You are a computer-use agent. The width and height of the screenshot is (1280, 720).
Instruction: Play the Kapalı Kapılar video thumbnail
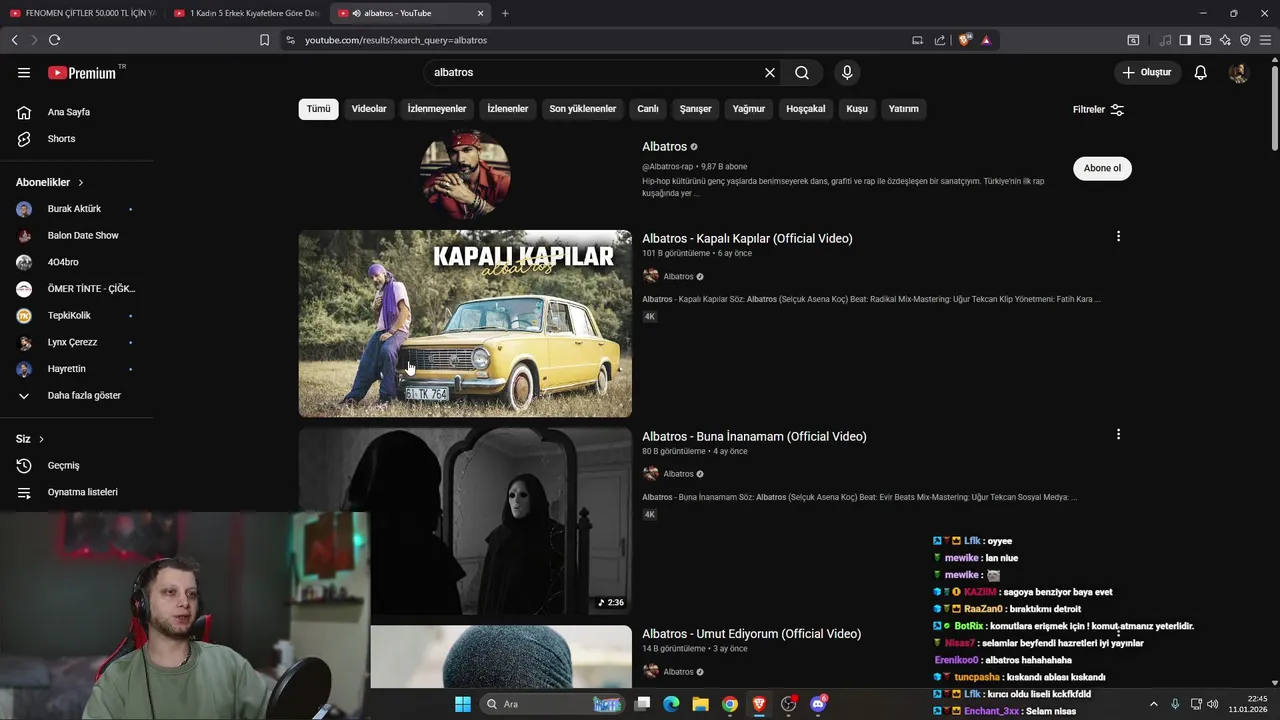click(x=465, y=324)
